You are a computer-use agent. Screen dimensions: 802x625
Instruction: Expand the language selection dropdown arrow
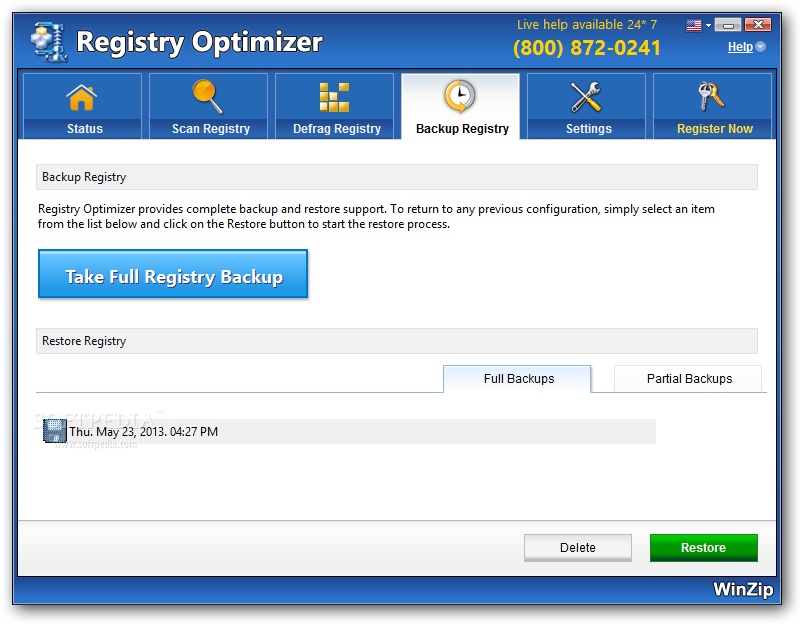point(708,25)
